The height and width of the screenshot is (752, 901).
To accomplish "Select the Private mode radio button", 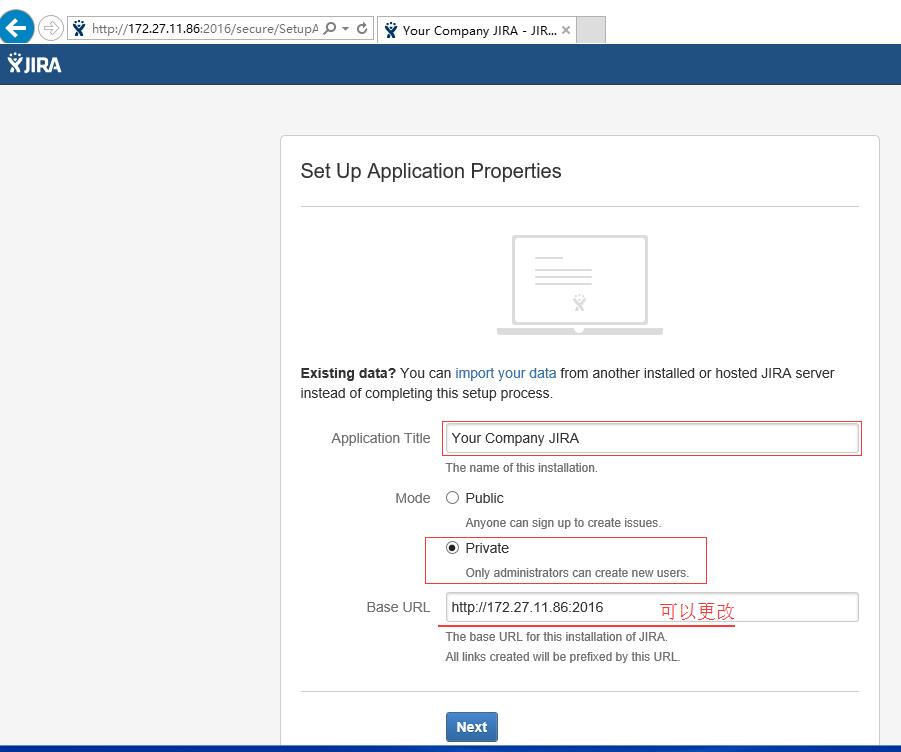I will click(x=453, y=548).
